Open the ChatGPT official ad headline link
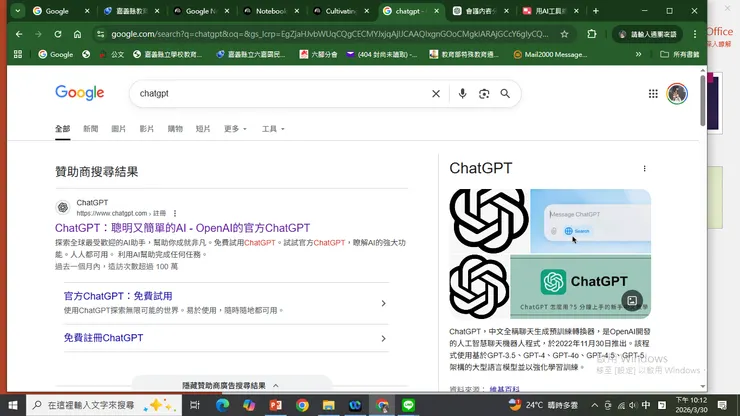 [x=182, y=228]
